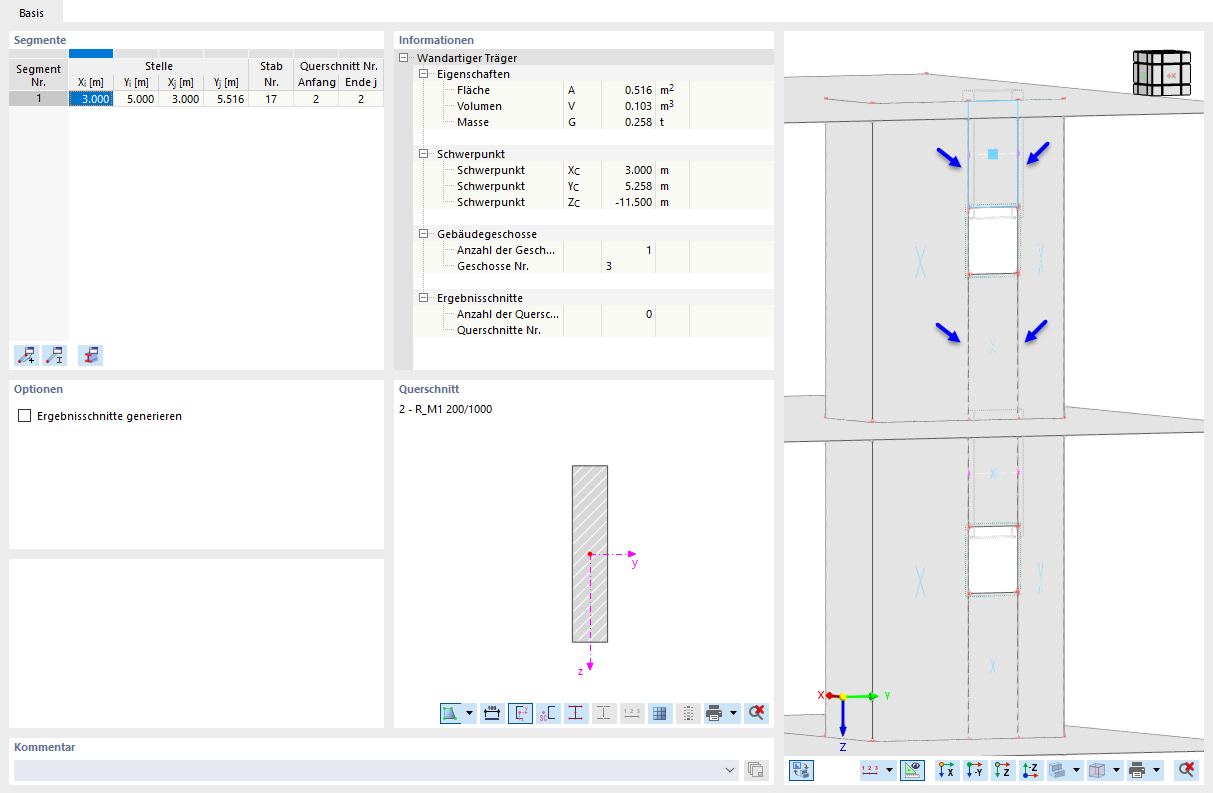Click the edit cross-section icon below Segmente
The width and height of the screenshot is (1213, 793).
[90, 354]
